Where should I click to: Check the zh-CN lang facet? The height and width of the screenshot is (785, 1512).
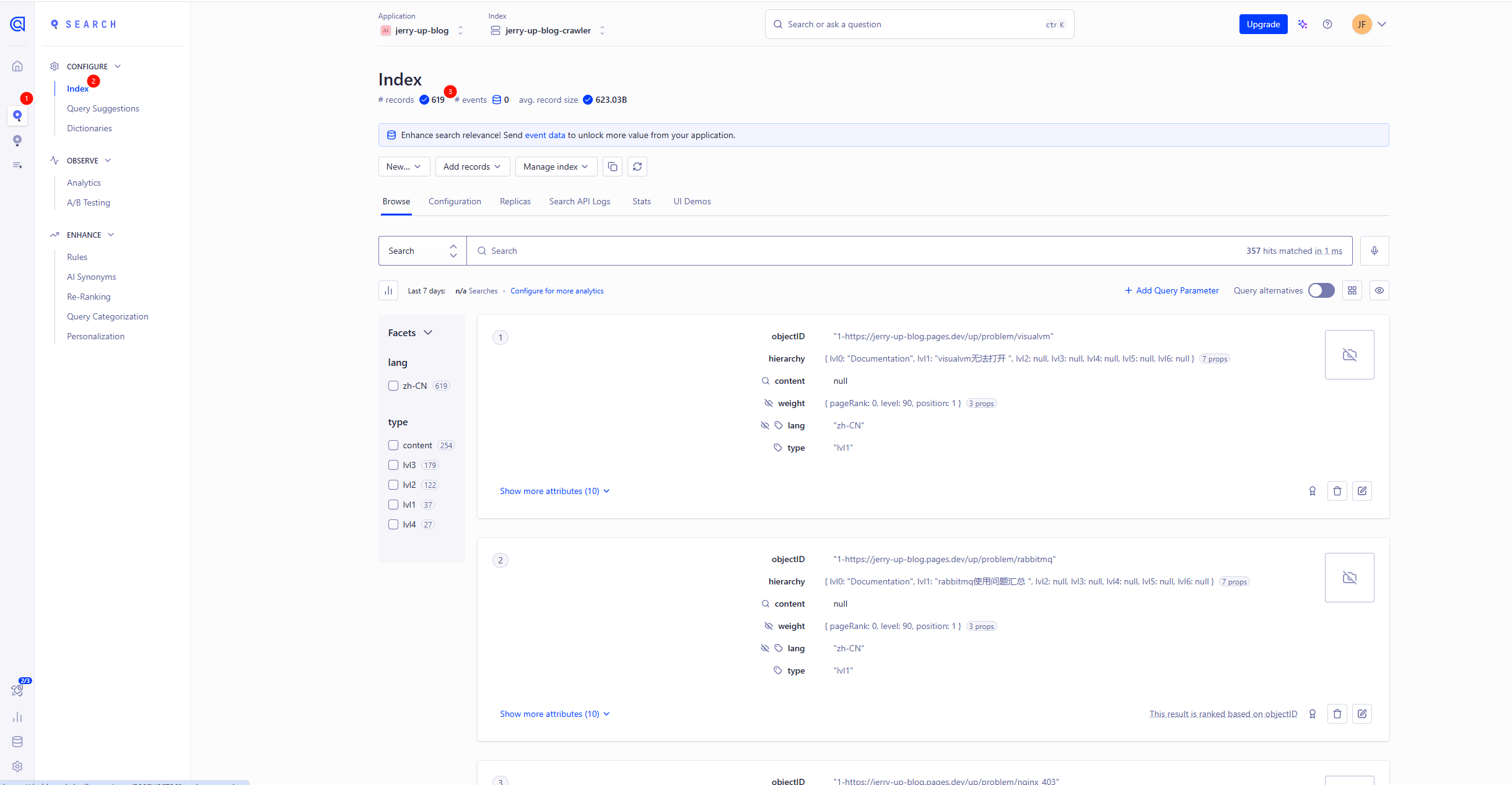pos(393,386)
